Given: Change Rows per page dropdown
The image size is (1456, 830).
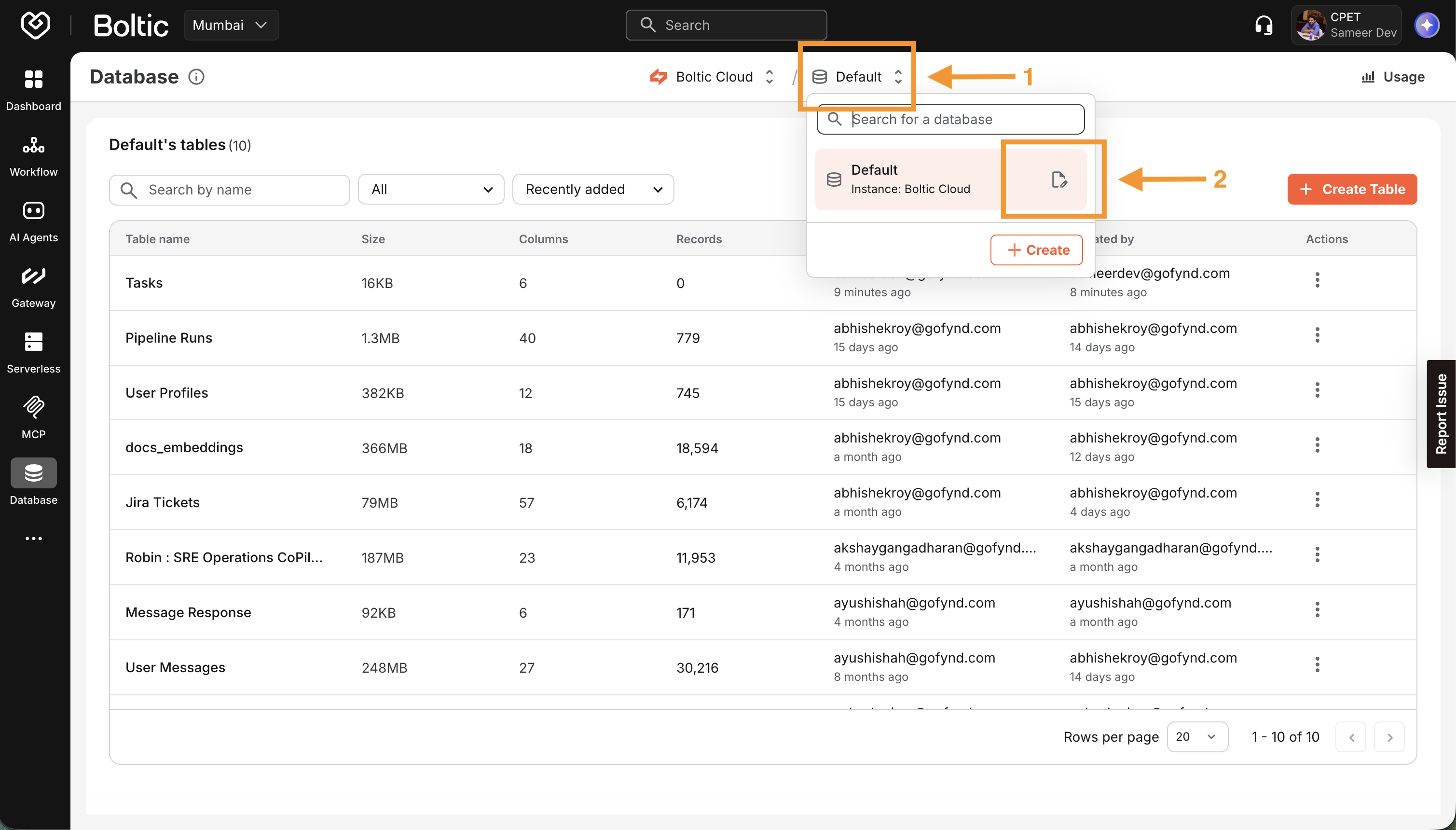Looking at the screenshot, I should [x=1197, y=736].
